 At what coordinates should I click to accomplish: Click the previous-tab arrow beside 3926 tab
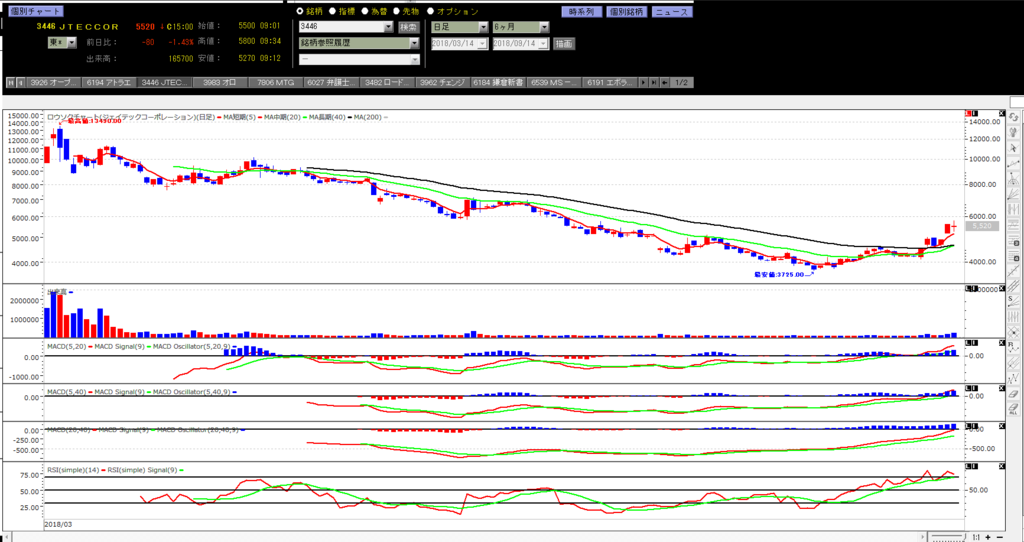(x=22, y=83)
